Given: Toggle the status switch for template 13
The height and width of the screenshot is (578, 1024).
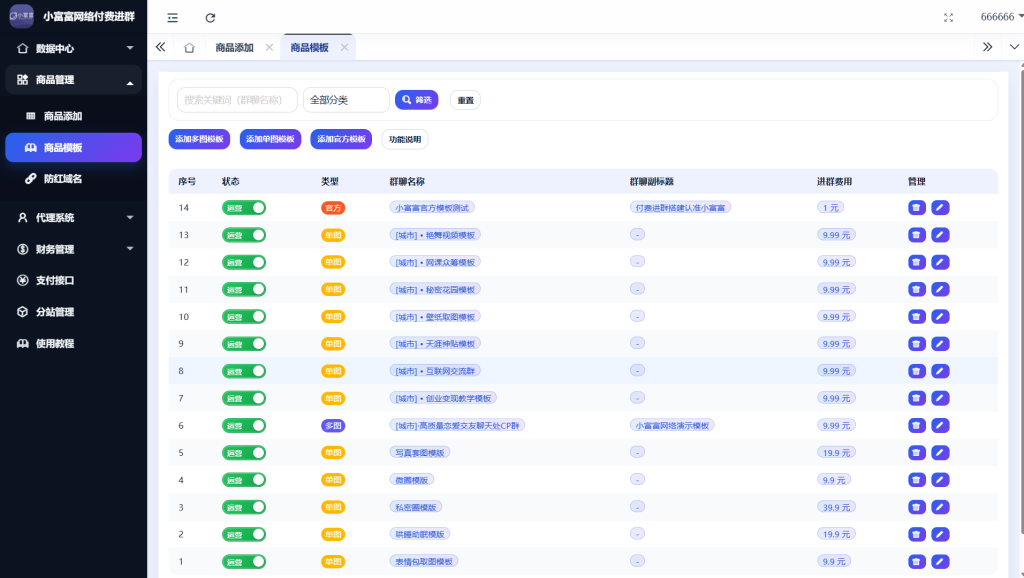Looking at the screenshot, I should click(244, 235).
